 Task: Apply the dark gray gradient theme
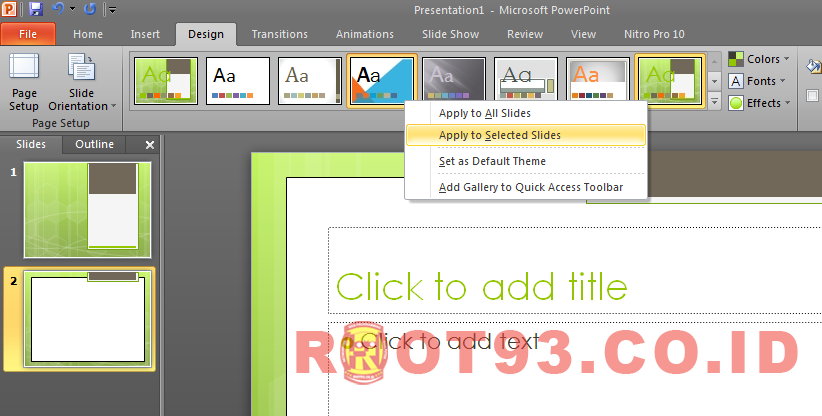click(x=454, y=81)
